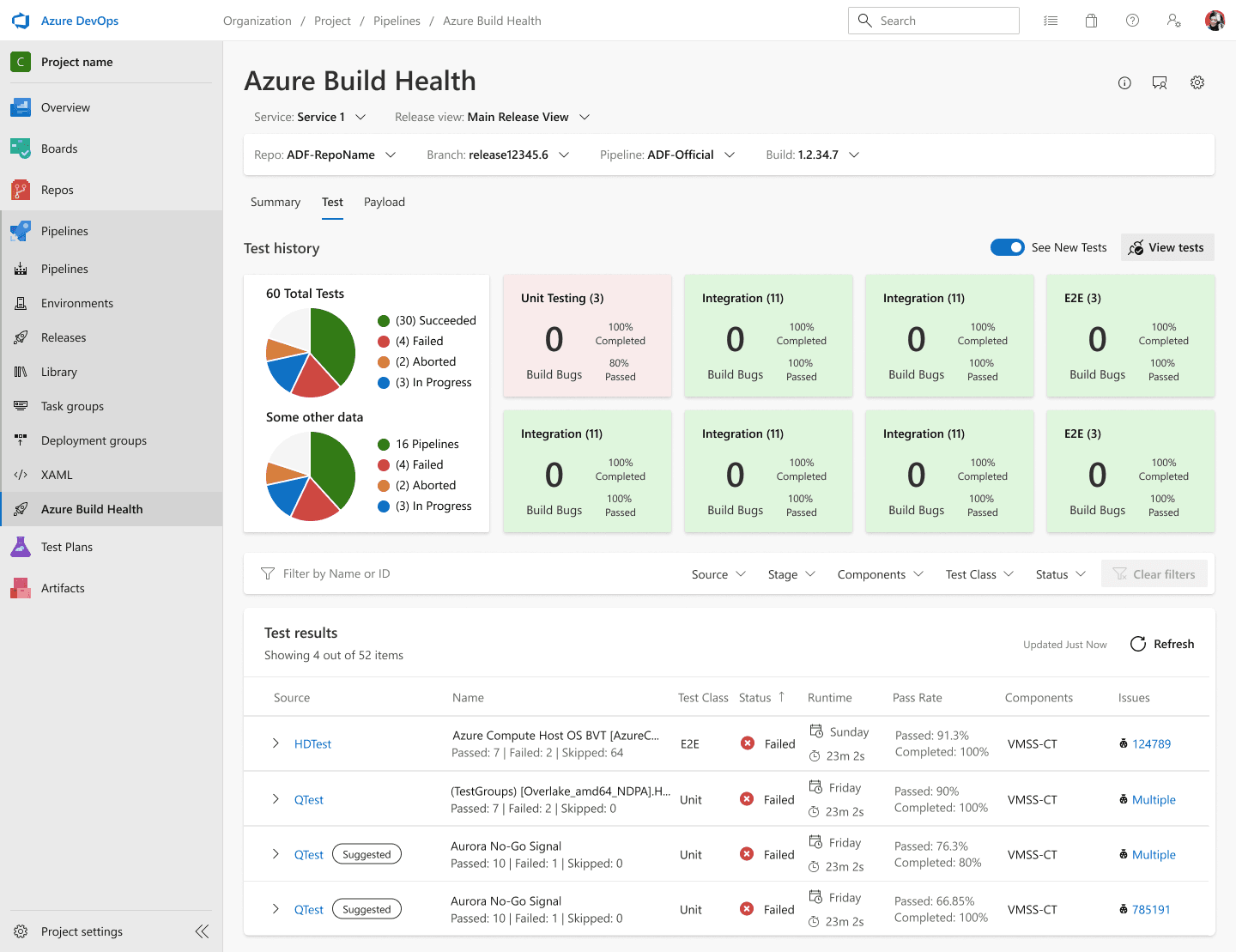
Task: Open the work items list icon in header
Action: [1051, 21]
